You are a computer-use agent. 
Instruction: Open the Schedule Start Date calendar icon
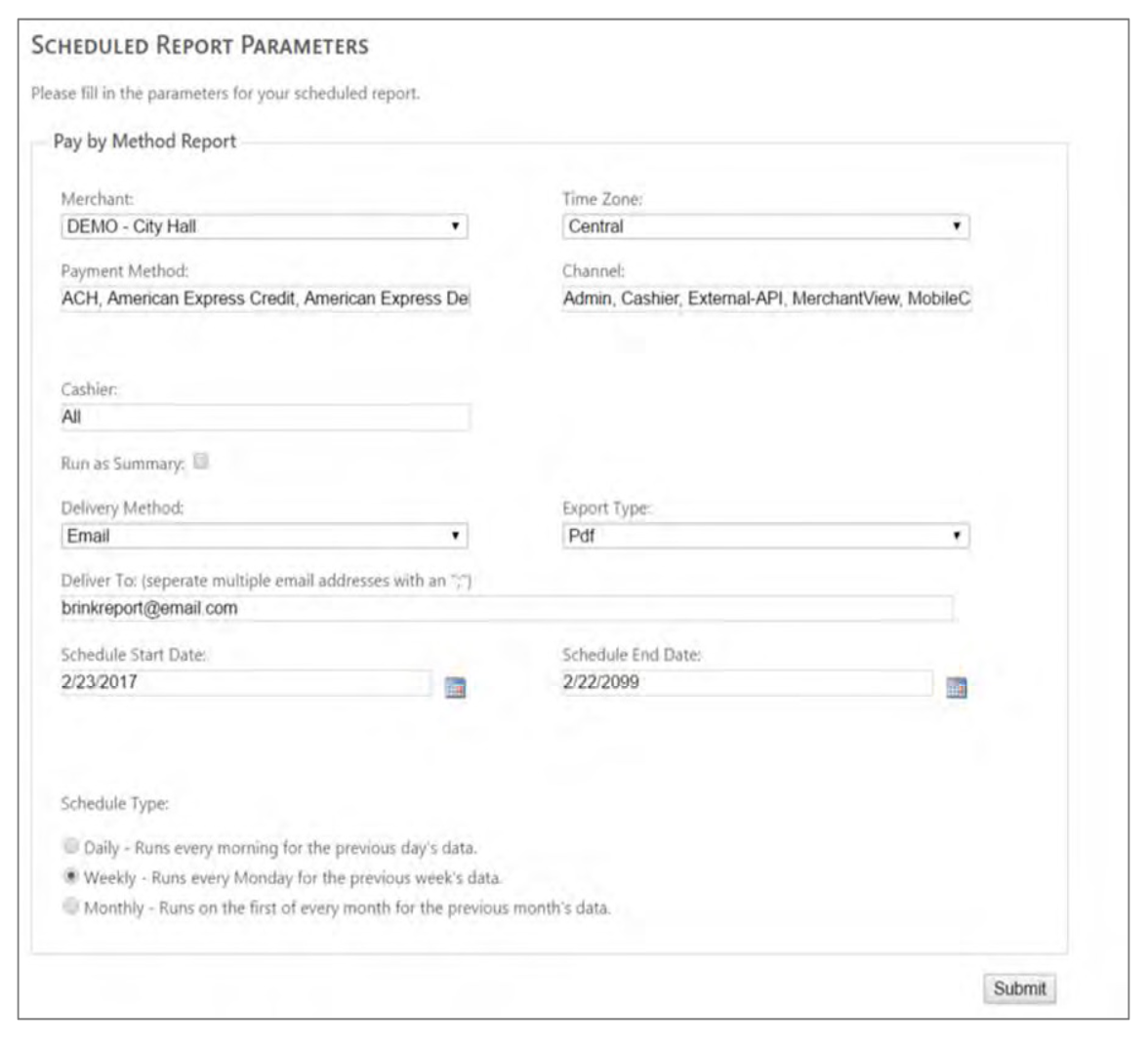(455, 687)
